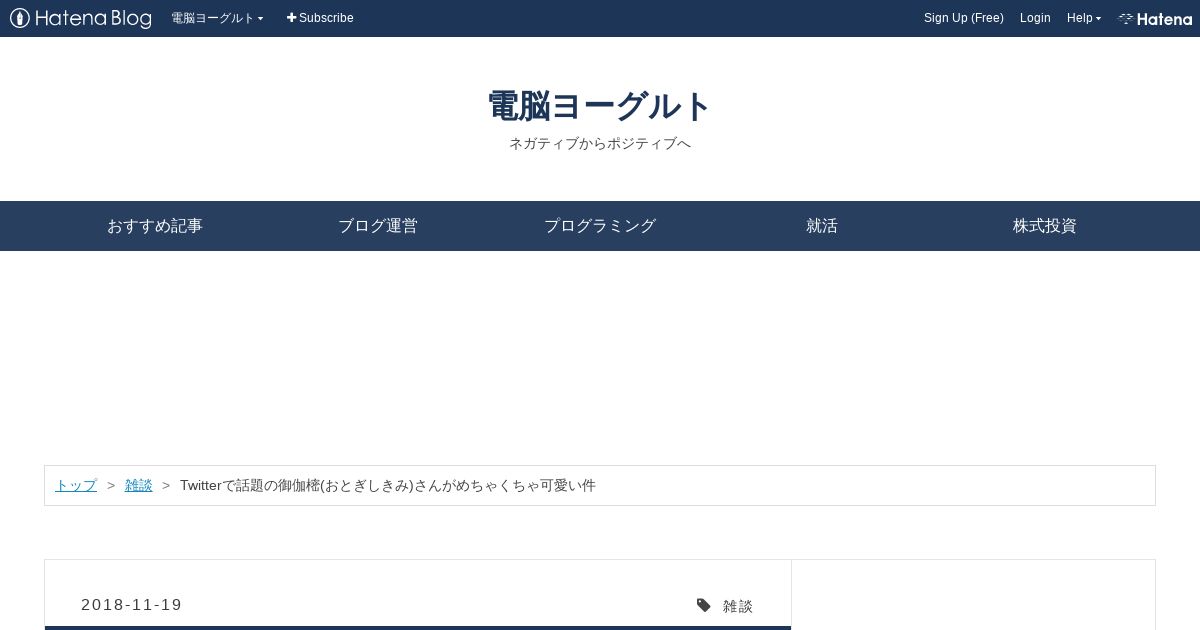1200x630 pixels.
Task: Select the ブログ運営 menu item
Action: 377,226
